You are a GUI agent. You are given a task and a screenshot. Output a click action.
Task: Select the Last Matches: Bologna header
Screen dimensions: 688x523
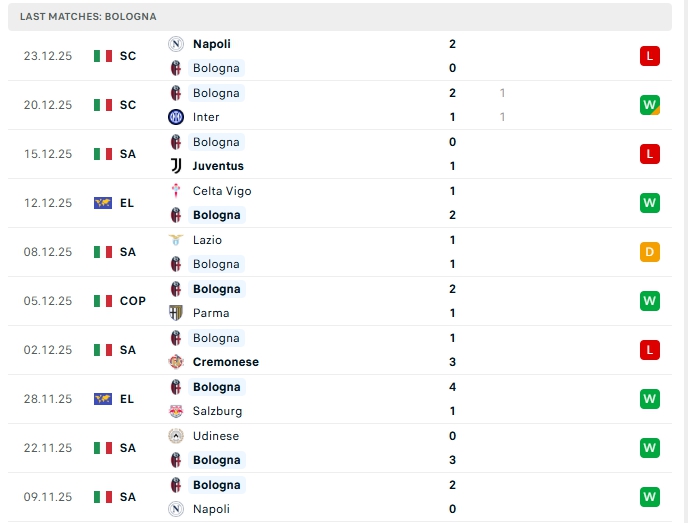click(x=88, y=17)
